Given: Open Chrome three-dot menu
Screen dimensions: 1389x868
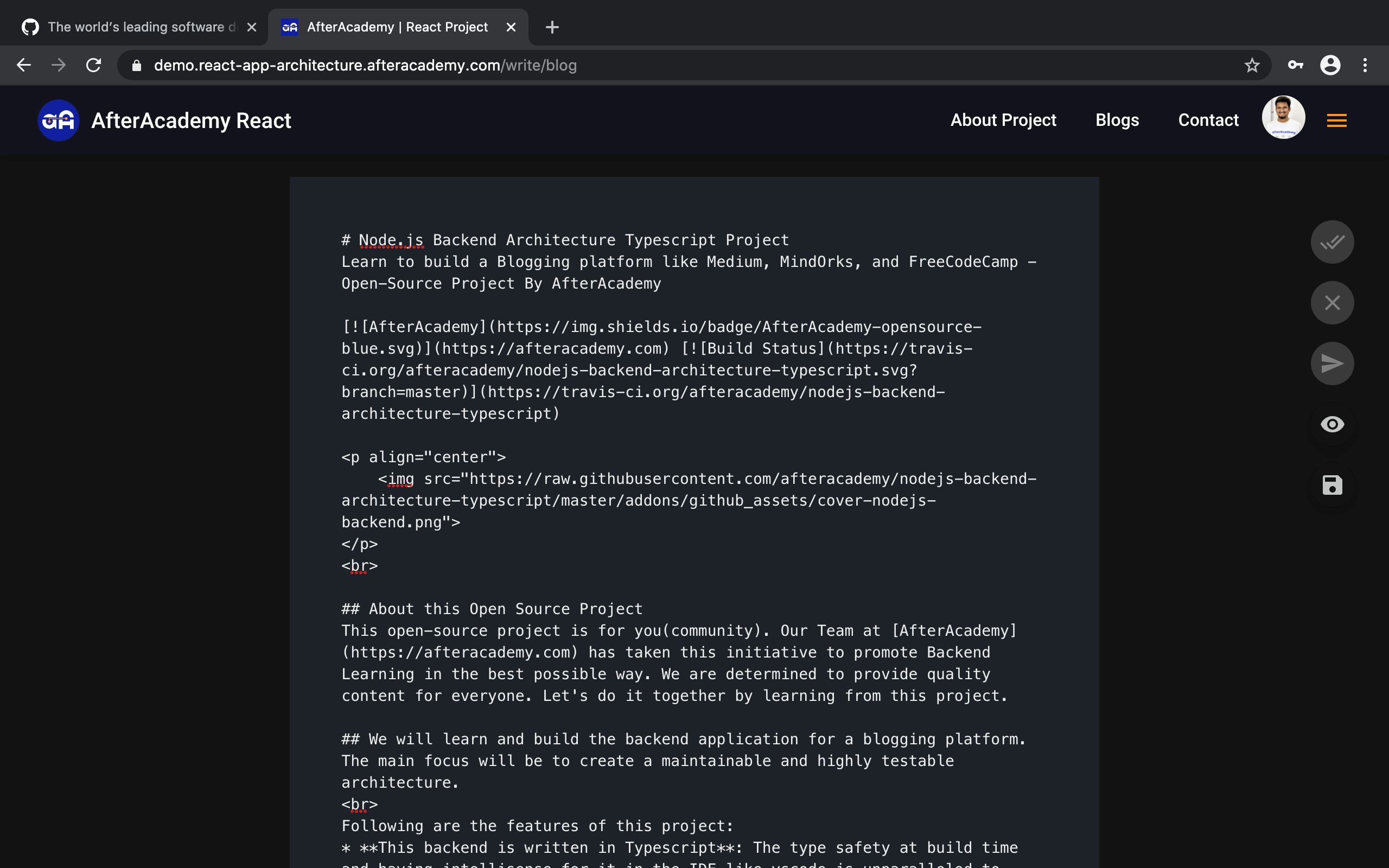Looking at the screenshot, I should [1365, 66].
